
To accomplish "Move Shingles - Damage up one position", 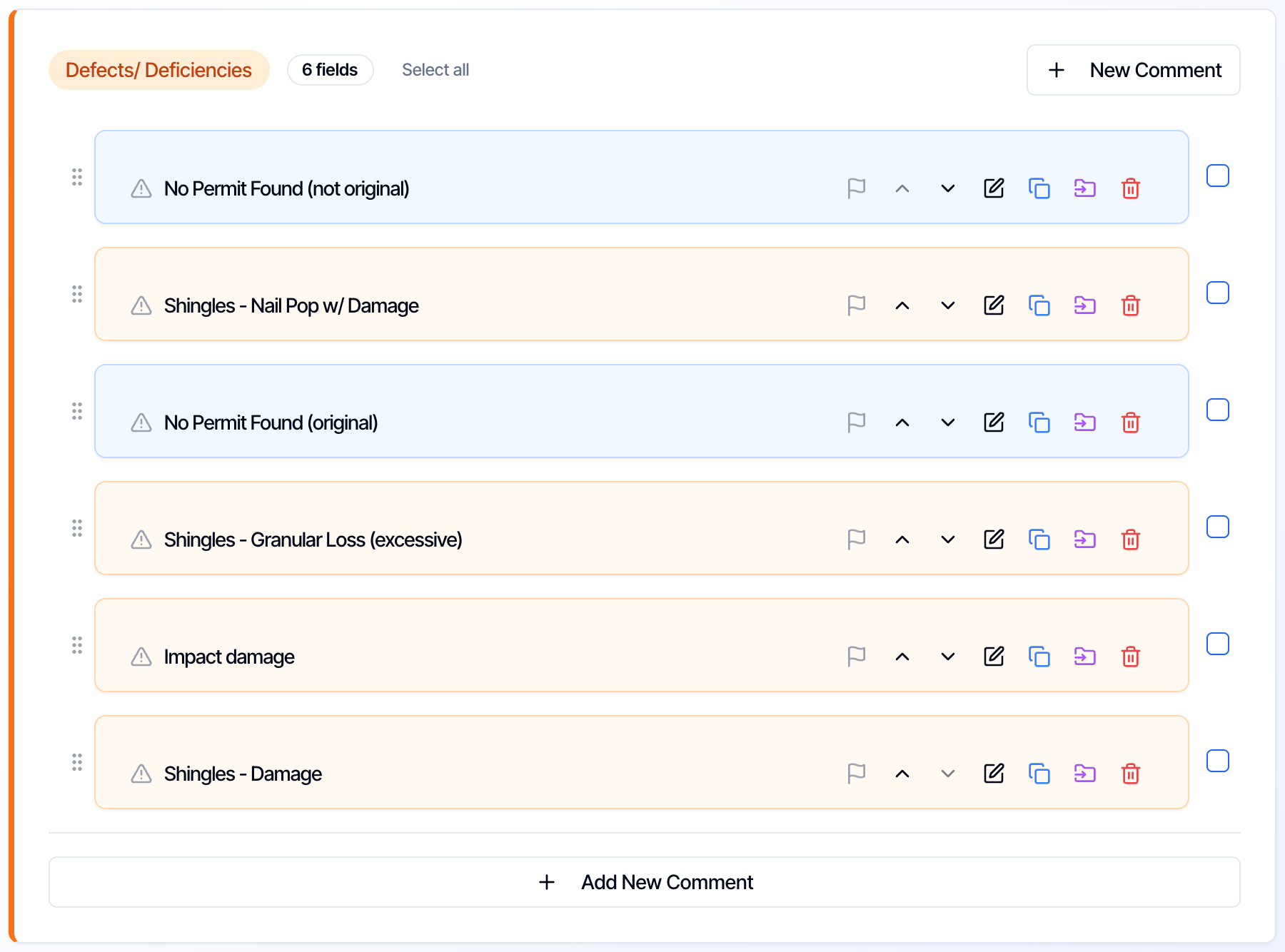I will (x=902, y=774).
